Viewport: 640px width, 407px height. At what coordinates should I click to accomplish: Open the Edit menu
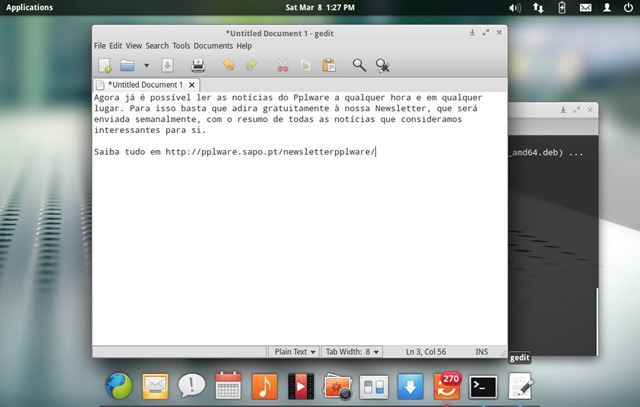tap(116, 46)
